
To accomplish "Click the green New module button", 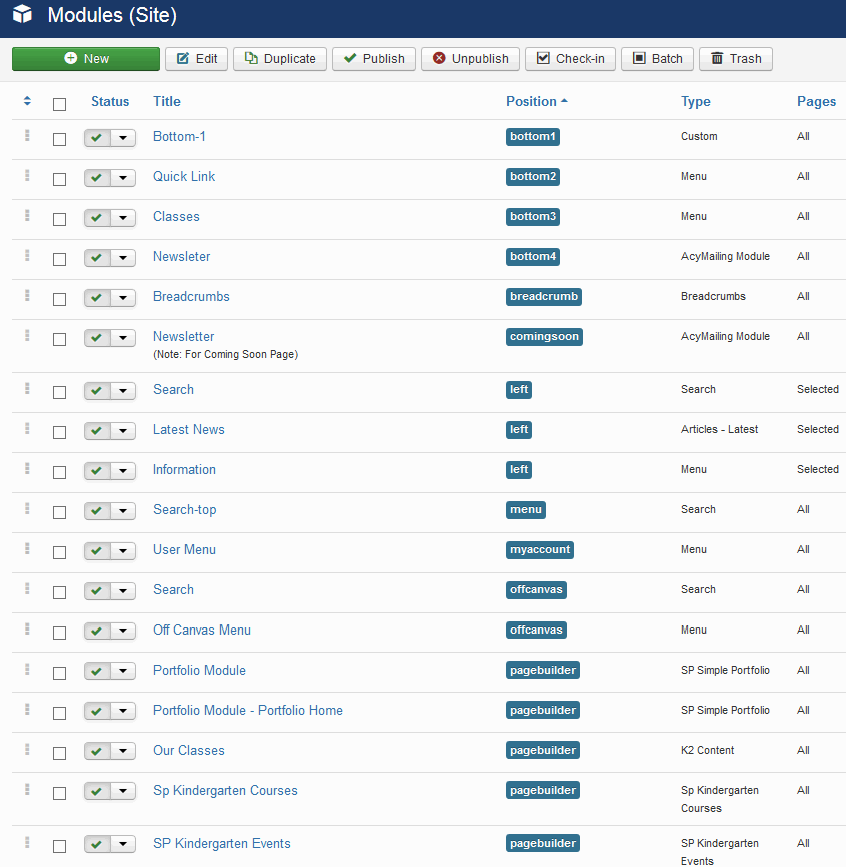I will [x=86, y=59].
